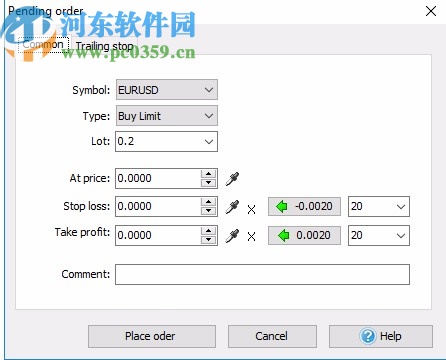
Task: Apply -0.0020 offset to Stop loss
Action: (304, 206)
